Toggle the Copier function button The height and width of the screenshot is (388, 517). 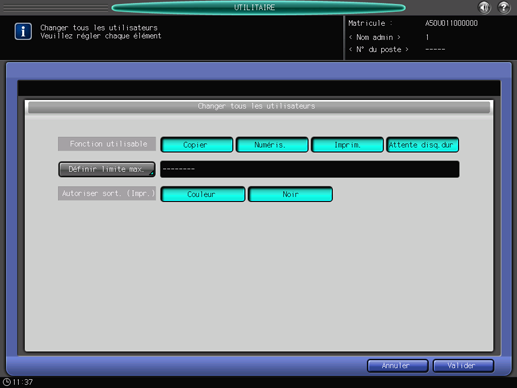click(x=197, y=145)
